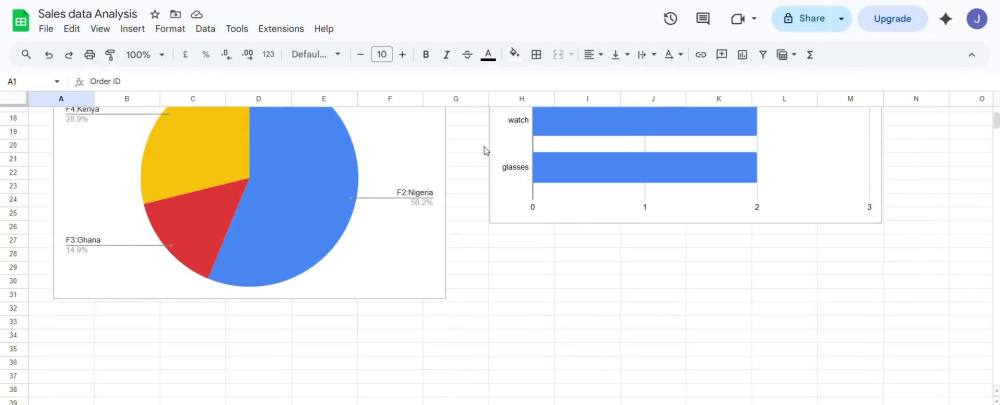The image size is (1000, 405).
Task: Search the menus magnifier icon
Action: tap(26, 55)
